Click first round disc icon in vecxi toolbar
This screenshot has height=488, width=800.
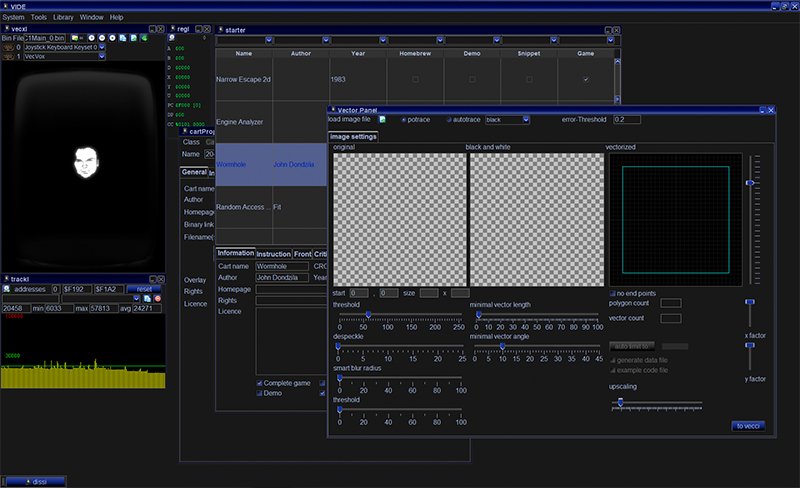pyautogui.click(x=92, y=38)
